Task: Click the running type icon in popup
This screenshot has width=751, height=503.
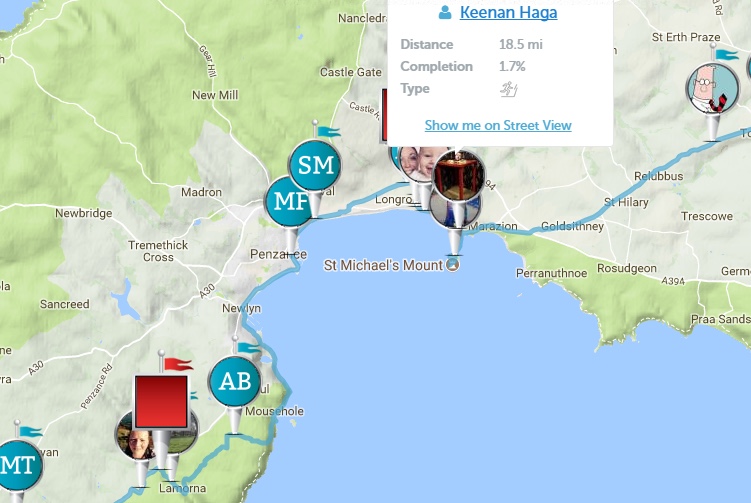Action: coord(509,89)
